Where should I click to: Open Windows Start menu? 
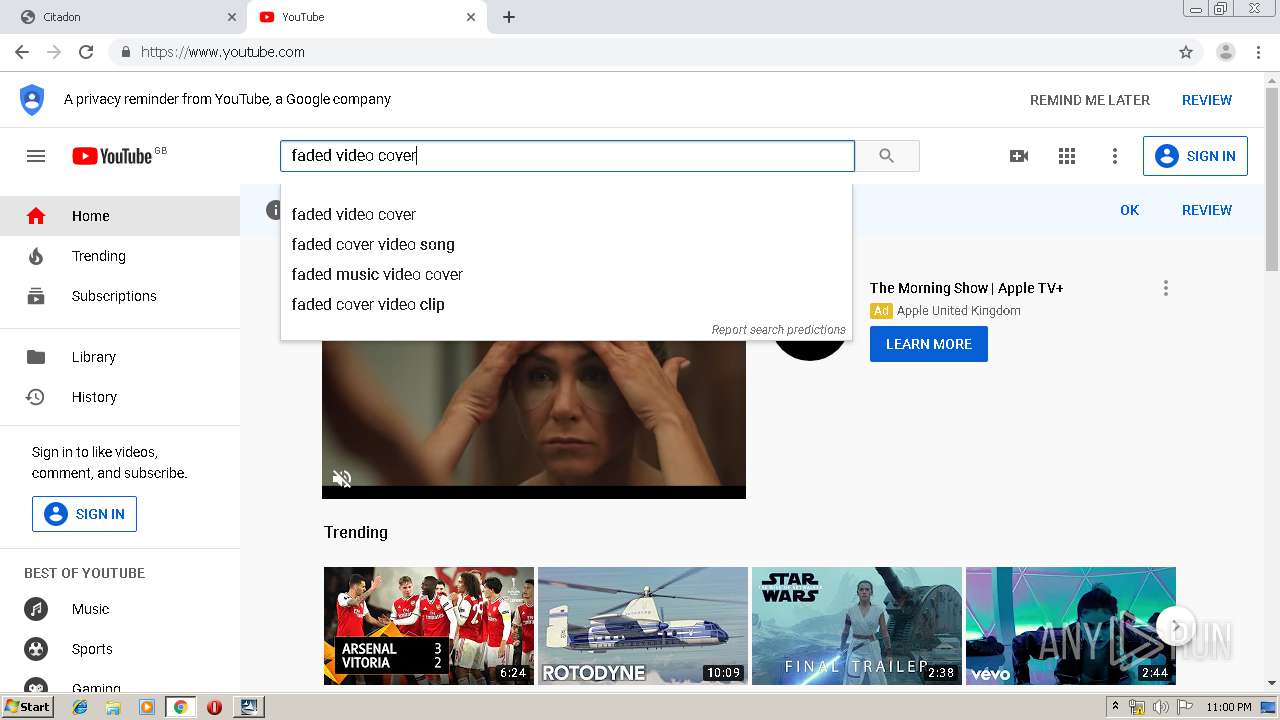[27, 707]
